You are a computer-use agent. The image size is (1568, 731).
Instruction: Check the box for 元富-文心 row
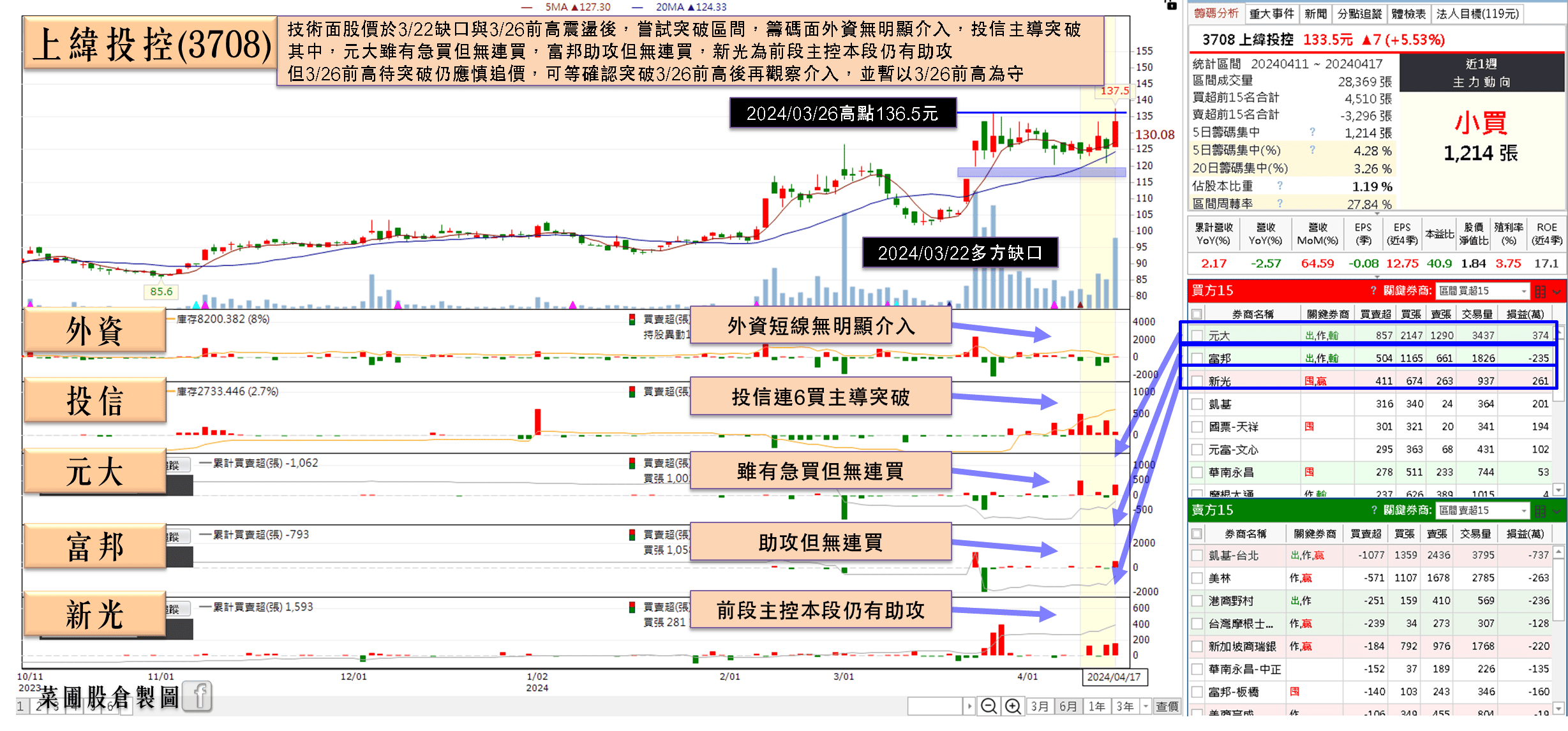click(x=1197, y=450)
